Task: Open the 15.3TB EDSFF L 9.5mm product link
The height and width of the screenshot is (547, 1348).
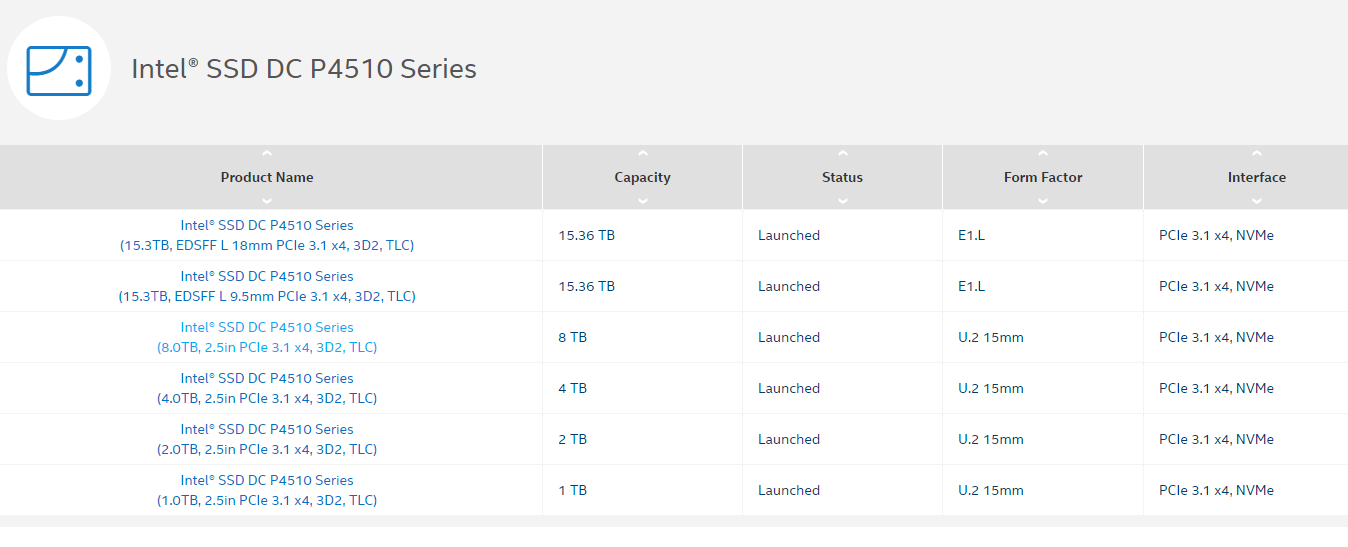Action: [267, 286]
